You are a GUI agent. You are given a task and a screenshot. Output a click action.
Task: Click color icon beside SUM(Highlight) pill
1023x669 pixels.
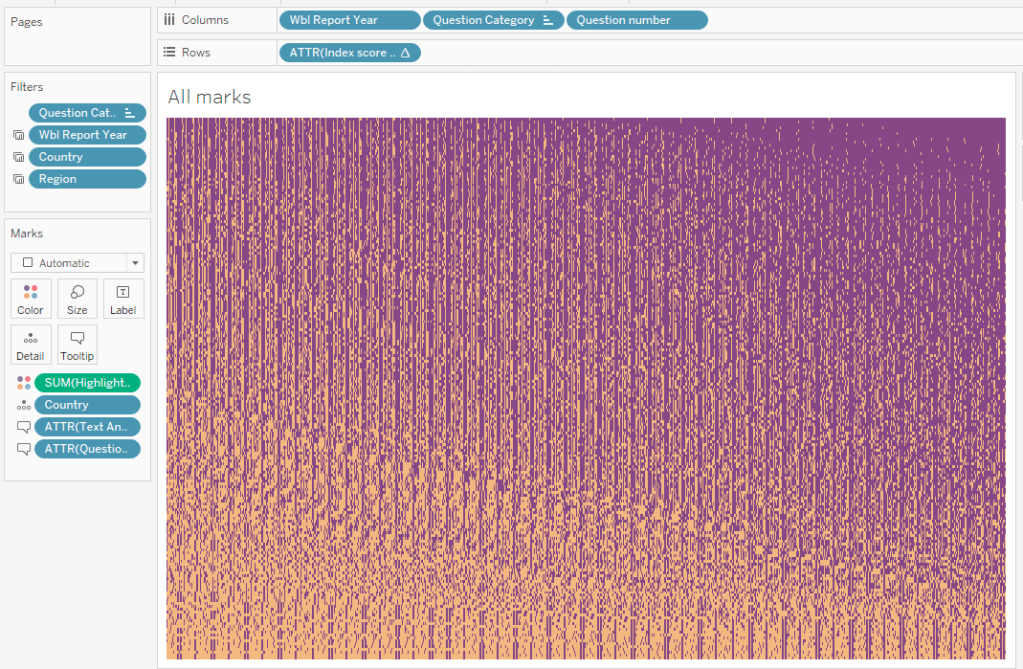pos(23,383)
